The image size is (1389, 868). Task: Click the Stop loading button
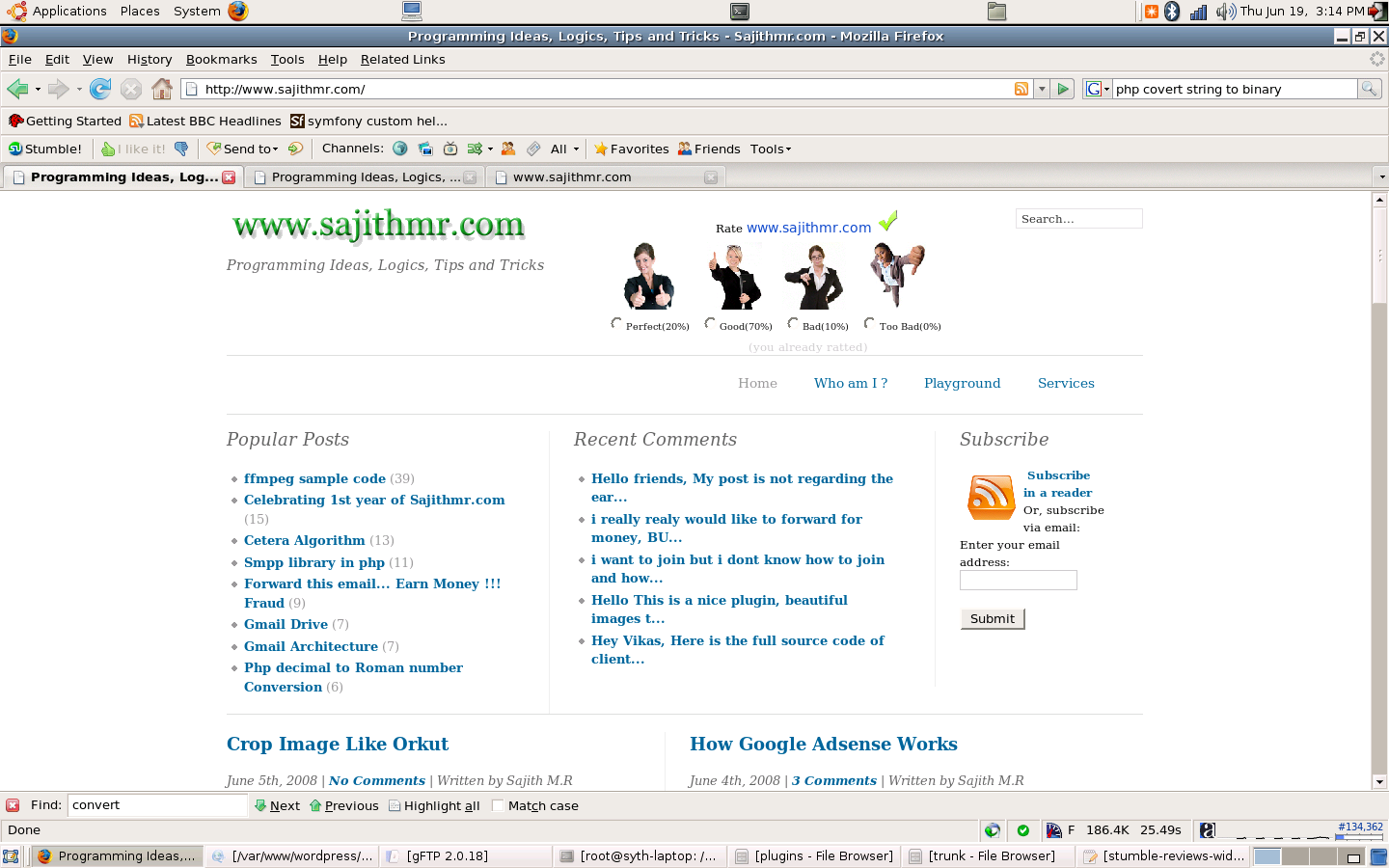point(131,89)
